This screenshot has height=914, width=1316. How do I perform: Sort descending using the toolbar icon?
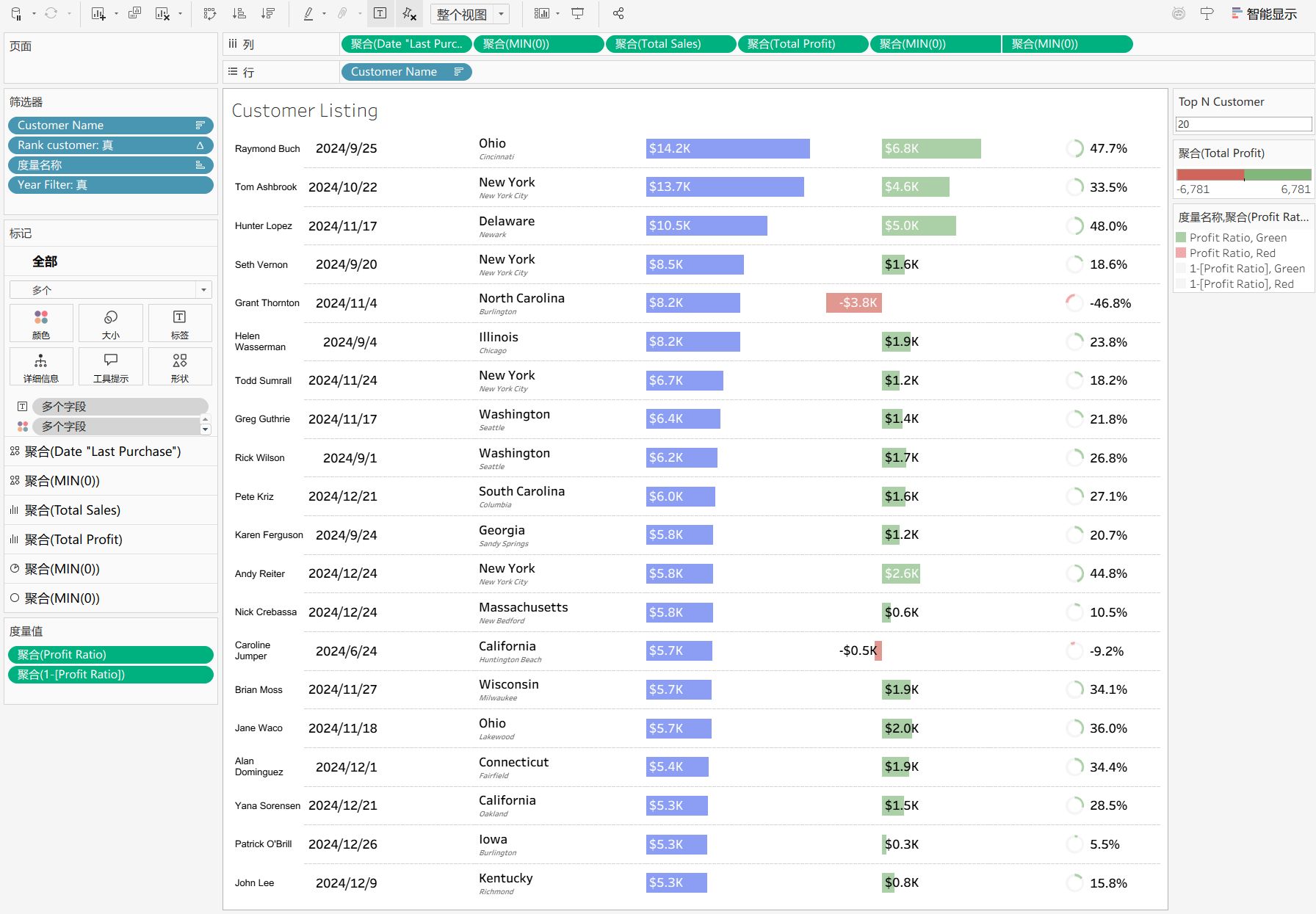(268, 13)
